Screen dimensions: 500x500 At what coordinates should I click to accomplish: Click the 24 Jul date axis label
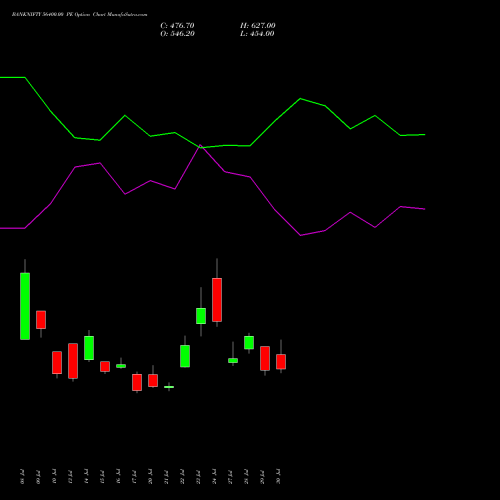(214, 477)
